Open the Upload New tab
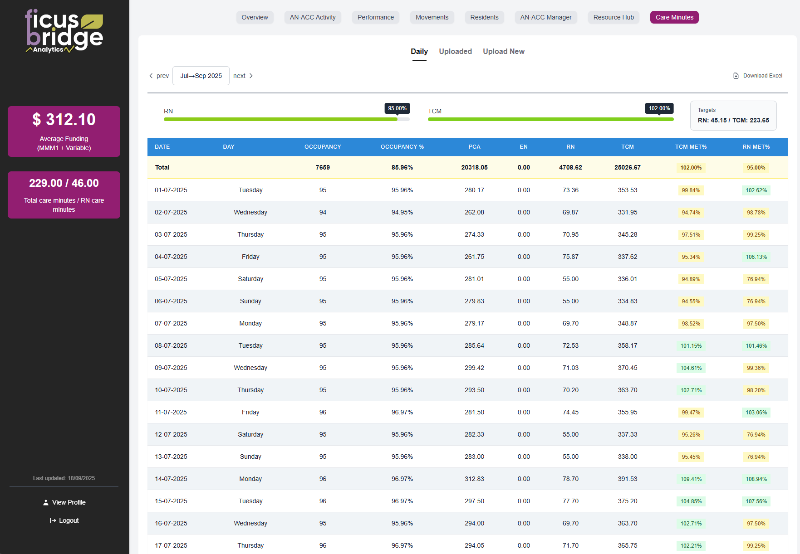The height and width of the screenshot is (554, 800). (503, 51)
